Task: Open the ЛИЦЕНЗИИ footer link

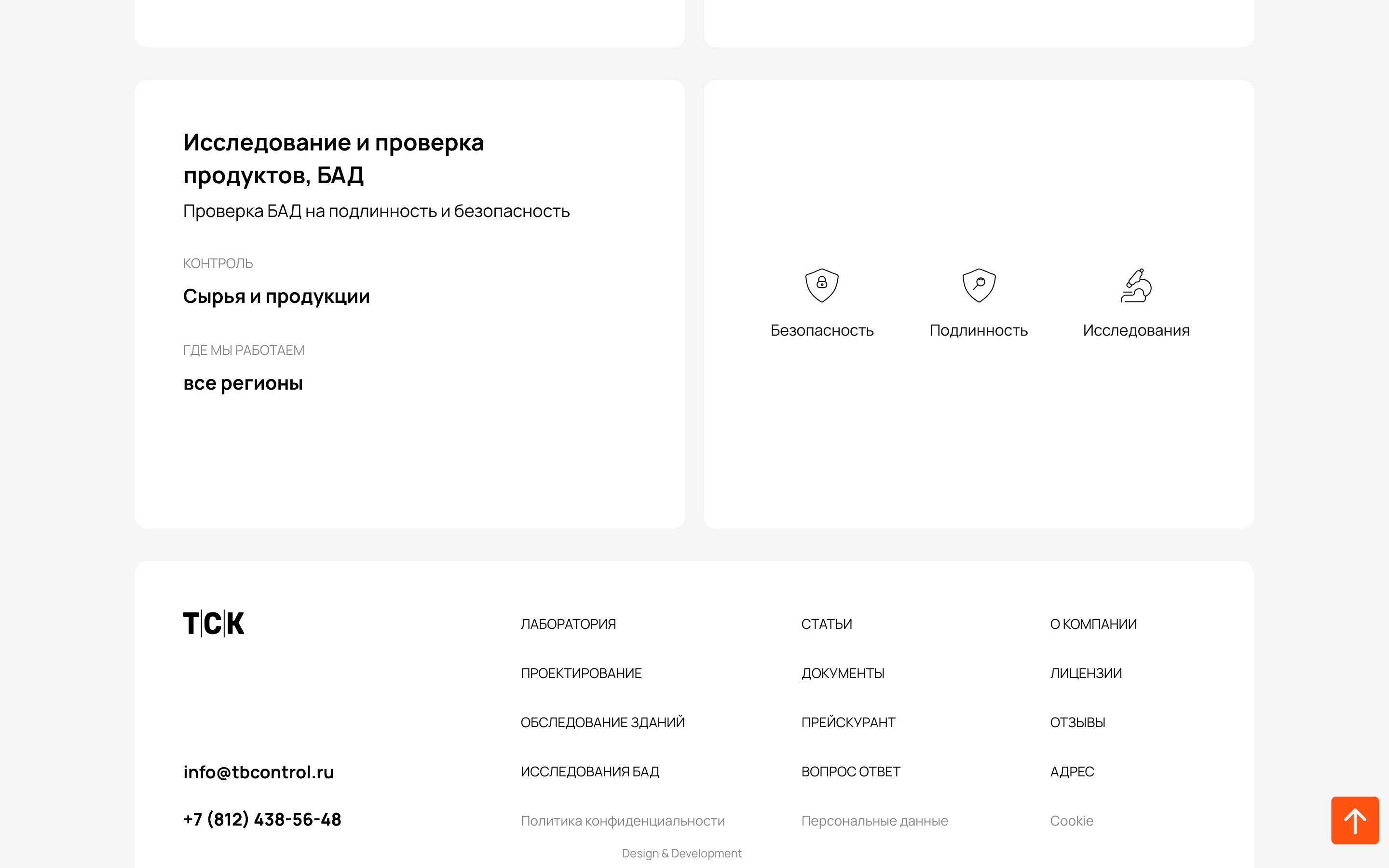Action: [1085, 673]
